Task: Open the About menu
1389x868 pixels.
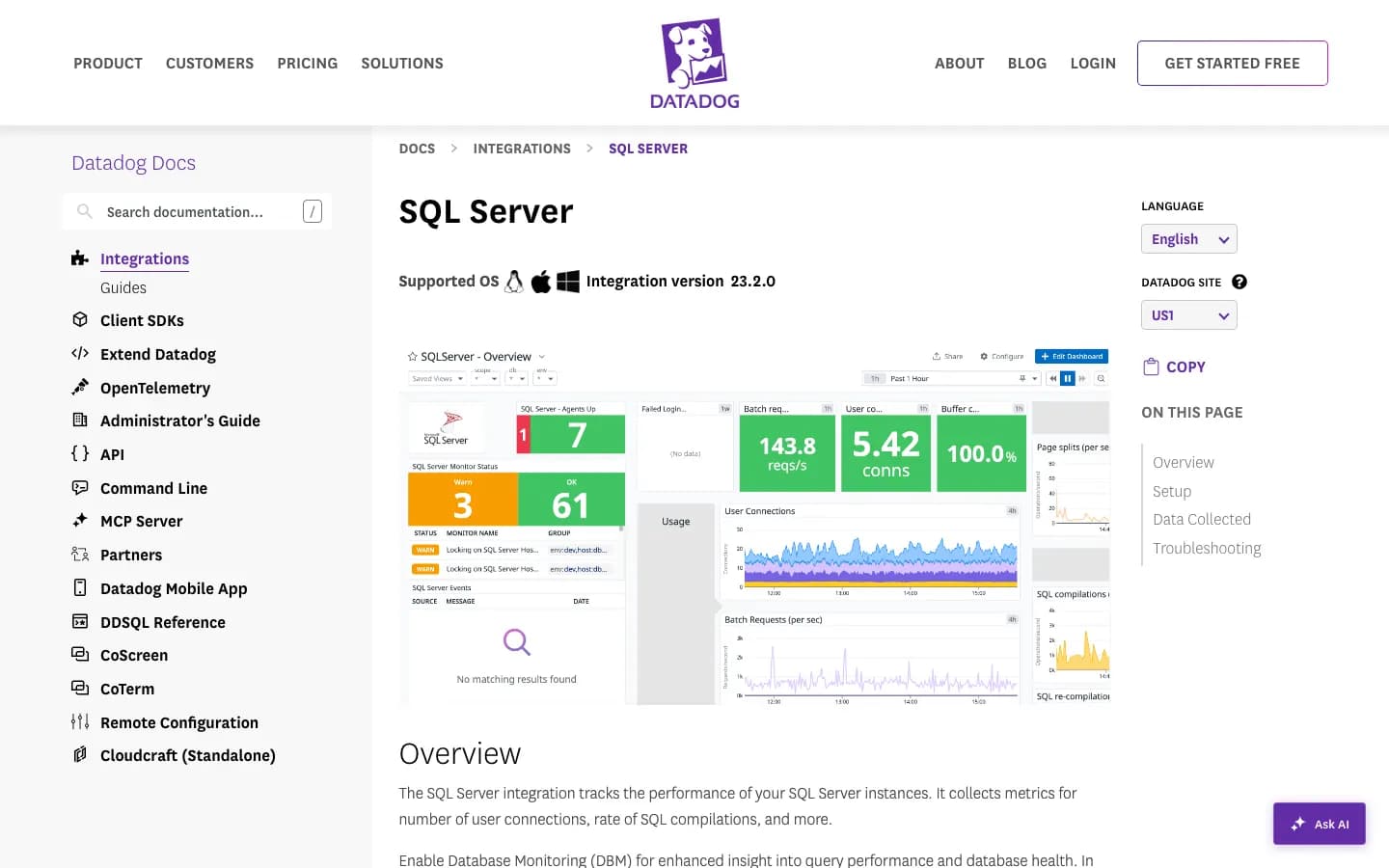Action: coord(960,63)
